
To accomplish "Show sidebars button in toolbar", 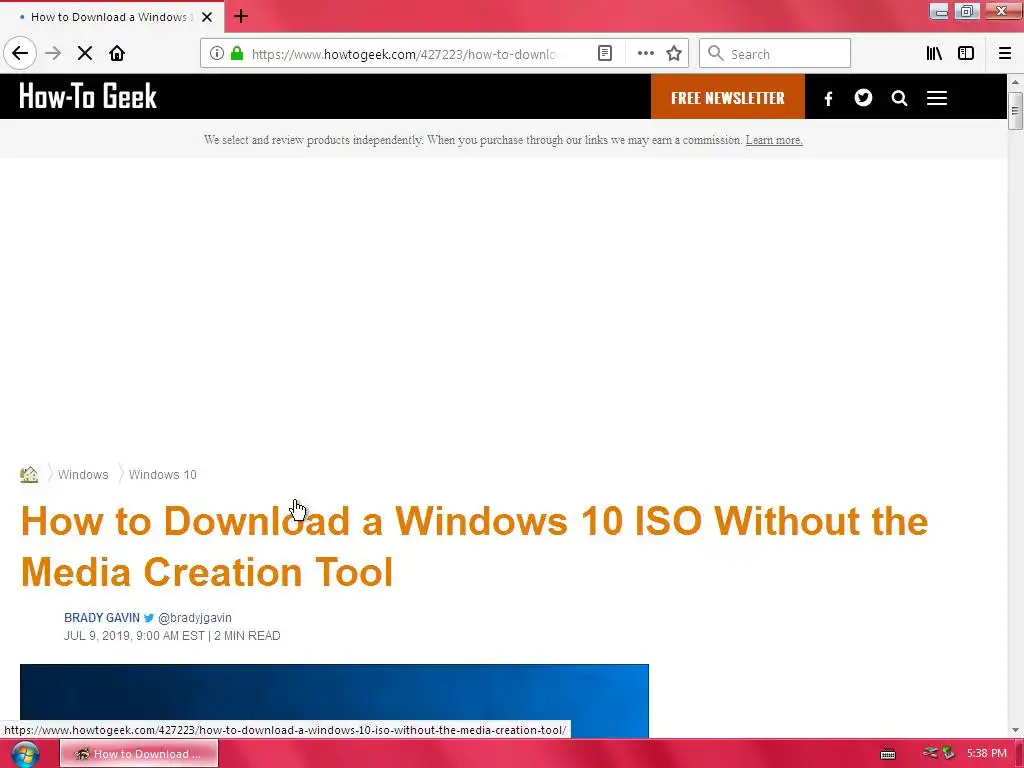I will point(966,54).
